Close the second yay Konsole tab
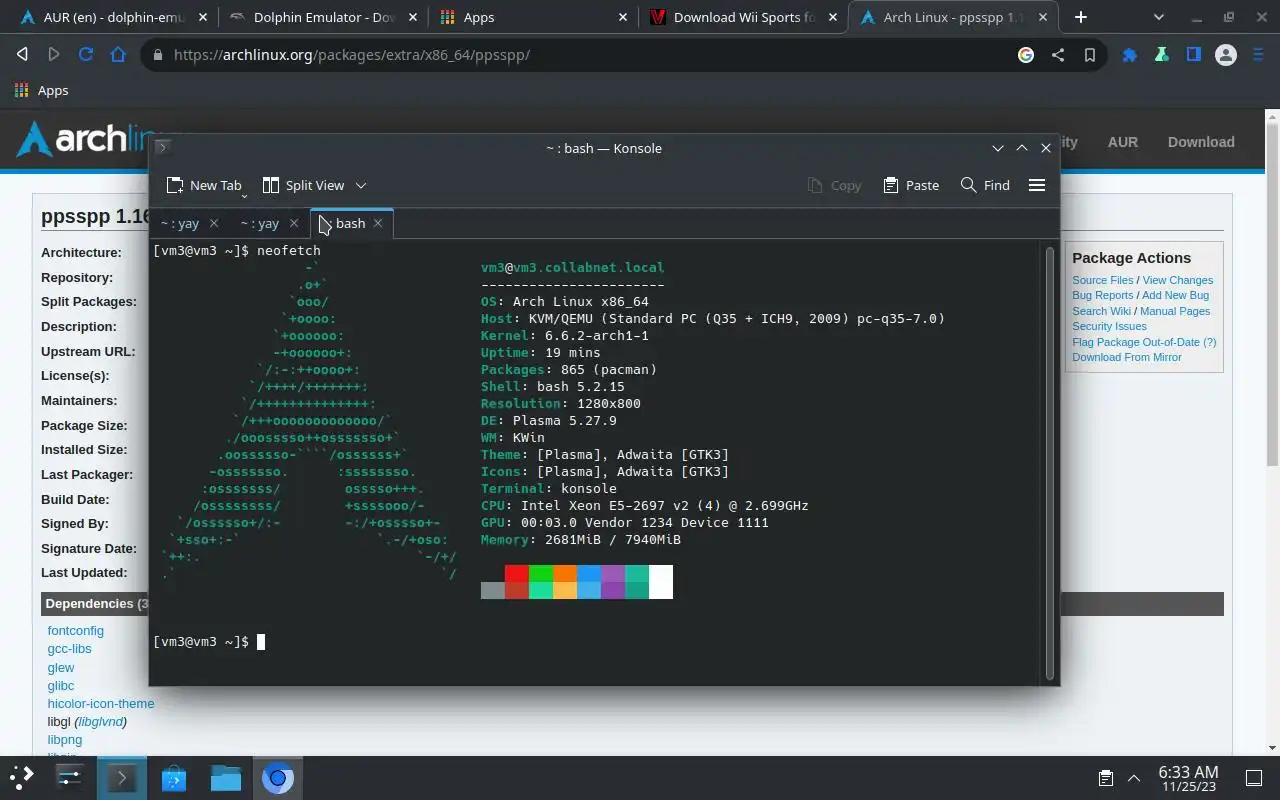 click(x=293, y=223)
